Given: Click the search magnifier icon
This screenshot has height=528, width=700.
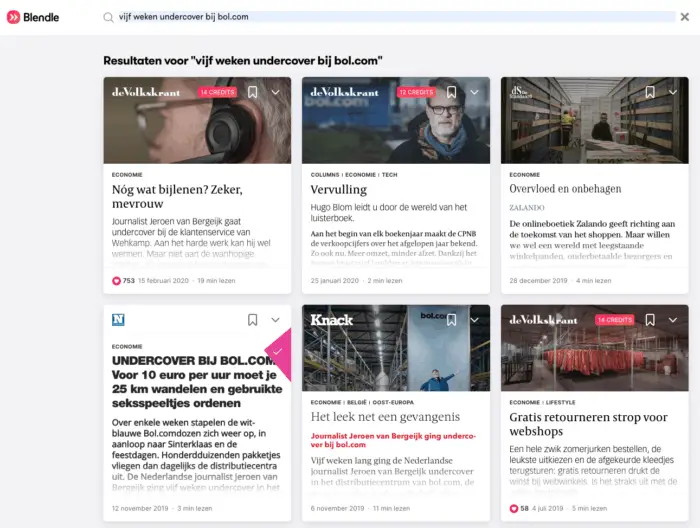Looking at the screenshot, I should [x=108, y=17].
